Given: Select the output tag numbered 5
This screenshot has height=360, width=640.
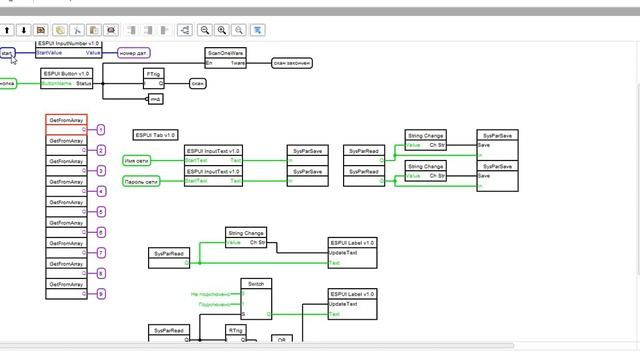Looking at the screenshot, I should click(101, 212).
